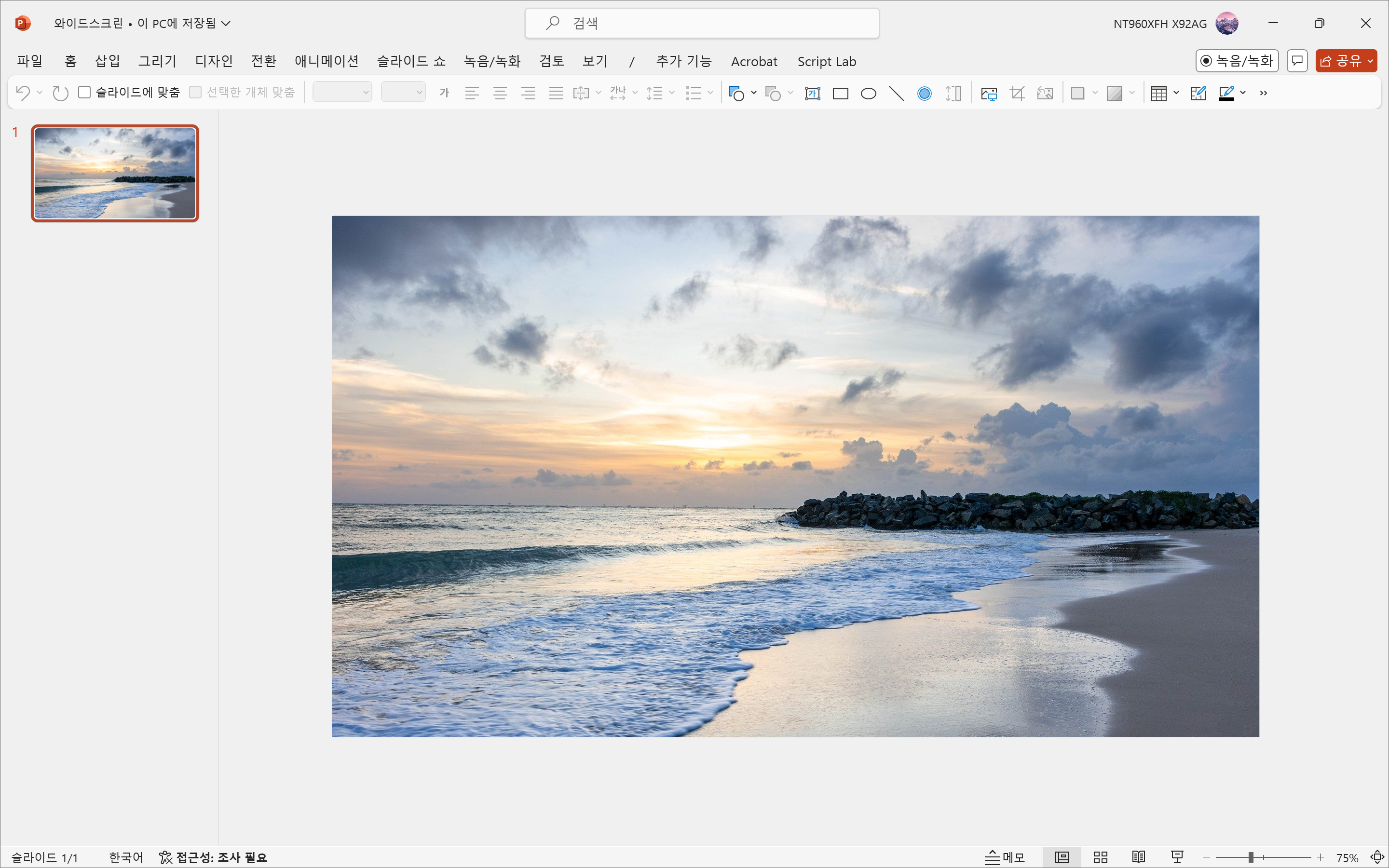Click the crop picture icon
1389x868 pixels.
click(1017, 93)
